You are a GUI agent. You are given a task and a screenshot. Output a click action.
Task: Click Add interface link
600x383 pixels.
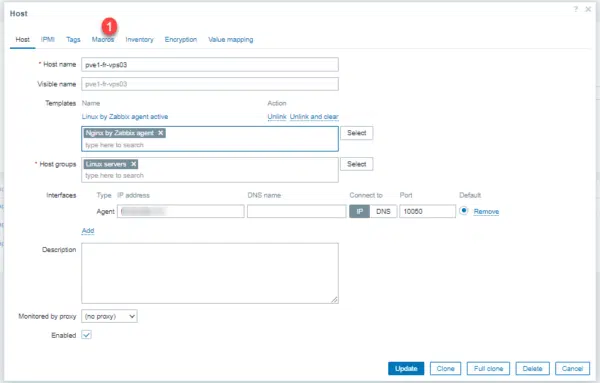88,231
